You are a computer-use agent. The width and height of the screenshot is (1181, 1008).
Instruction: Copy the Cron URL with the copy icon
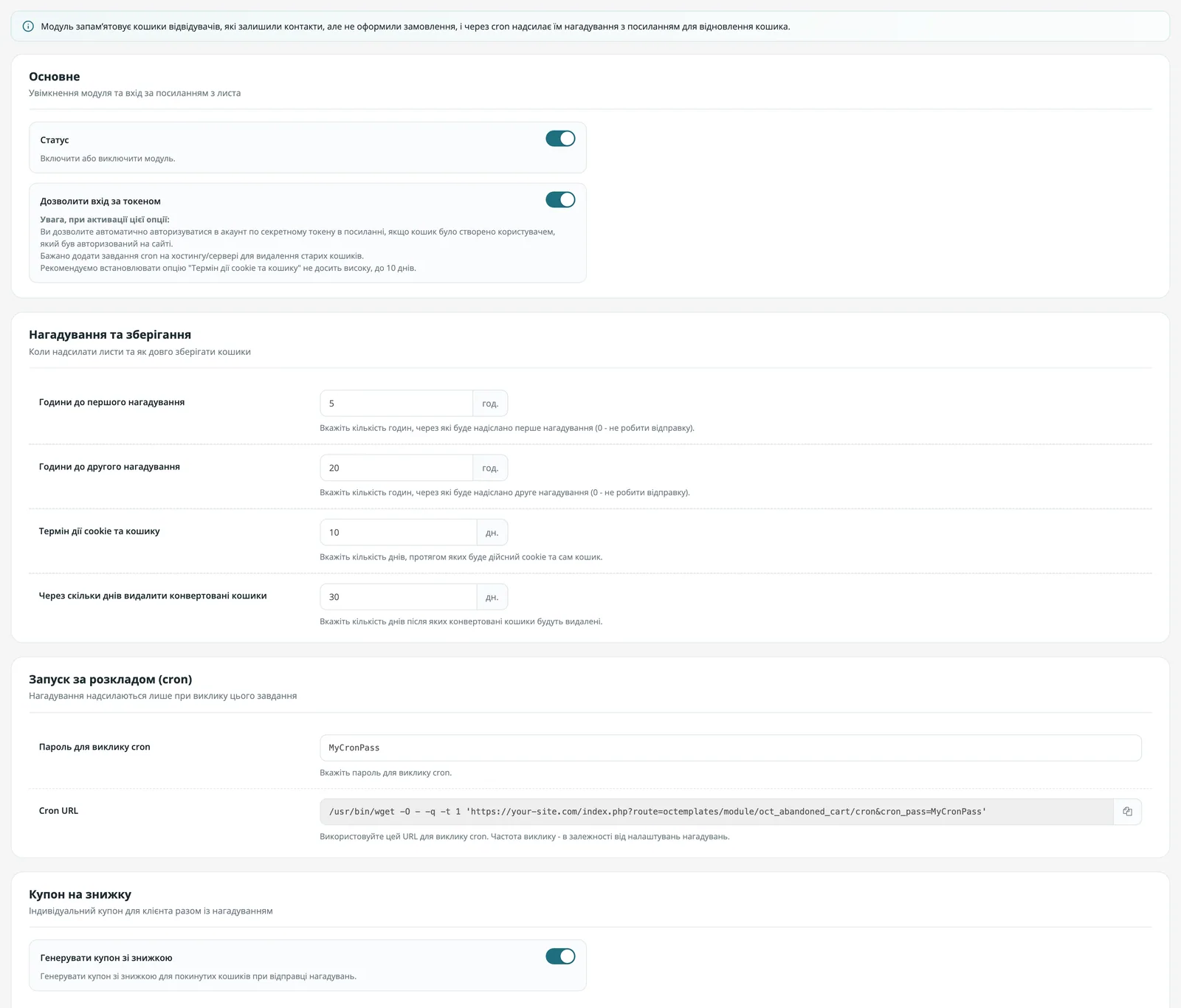click(x=1127, y=812)
